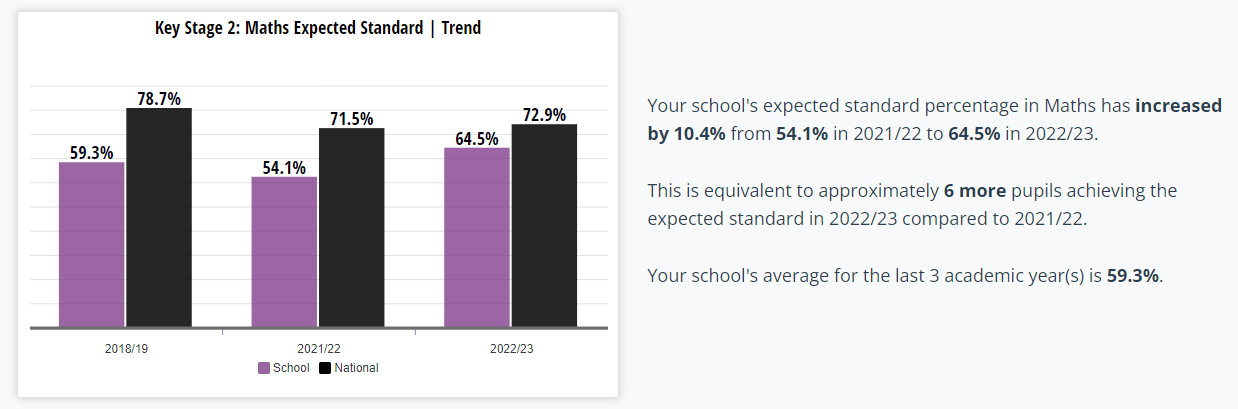1238x409 pixels.
Task: Select the 2022/23 School bar
Action: pos(477,237)
